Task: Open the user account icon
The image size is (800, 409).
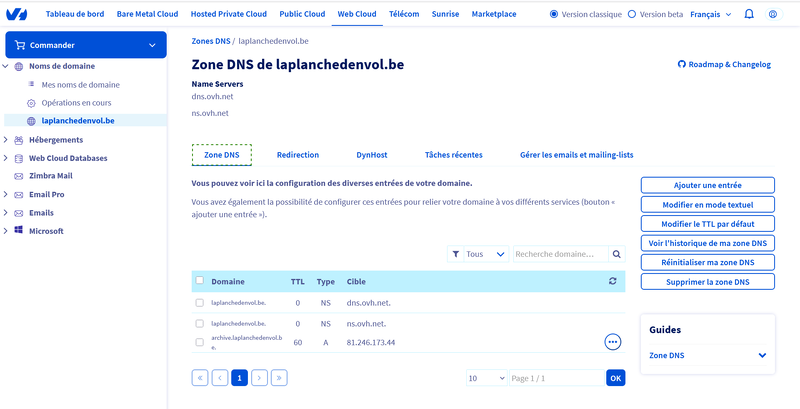Action: (773, 14)
